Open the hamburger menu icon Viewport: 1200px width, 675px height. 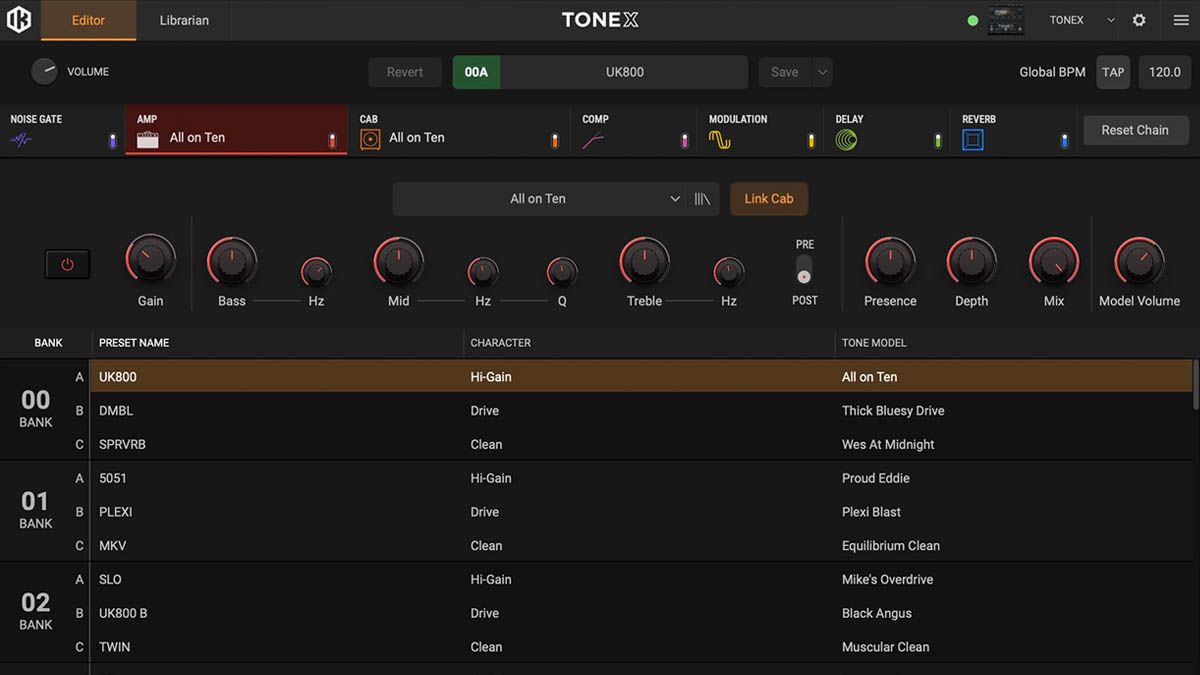click(1180, 20)
